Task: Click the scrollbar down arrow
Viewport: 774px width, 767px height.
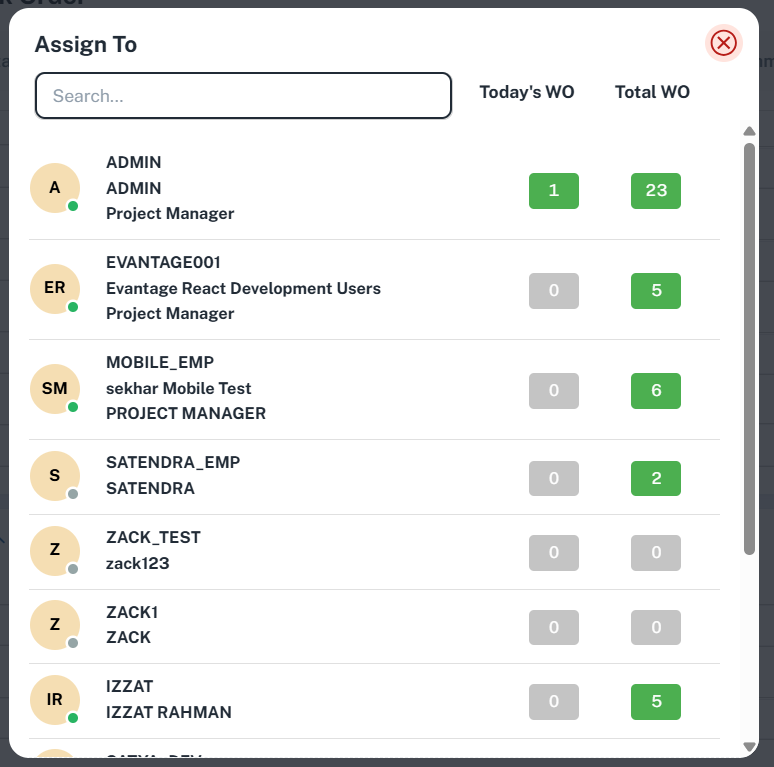Action: [x=749, y=746]
